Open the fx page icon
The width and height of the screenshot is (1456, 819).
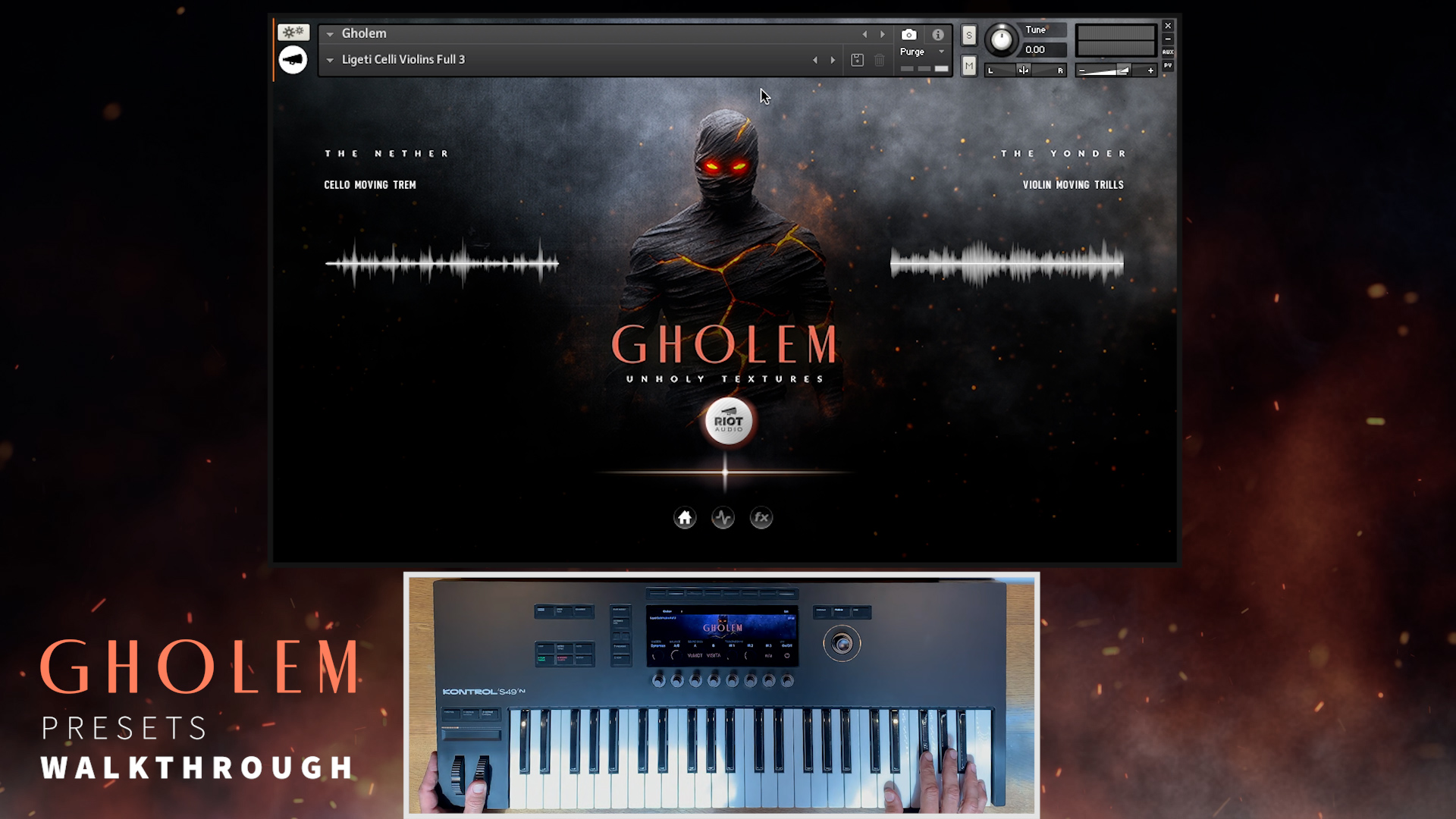761,518
